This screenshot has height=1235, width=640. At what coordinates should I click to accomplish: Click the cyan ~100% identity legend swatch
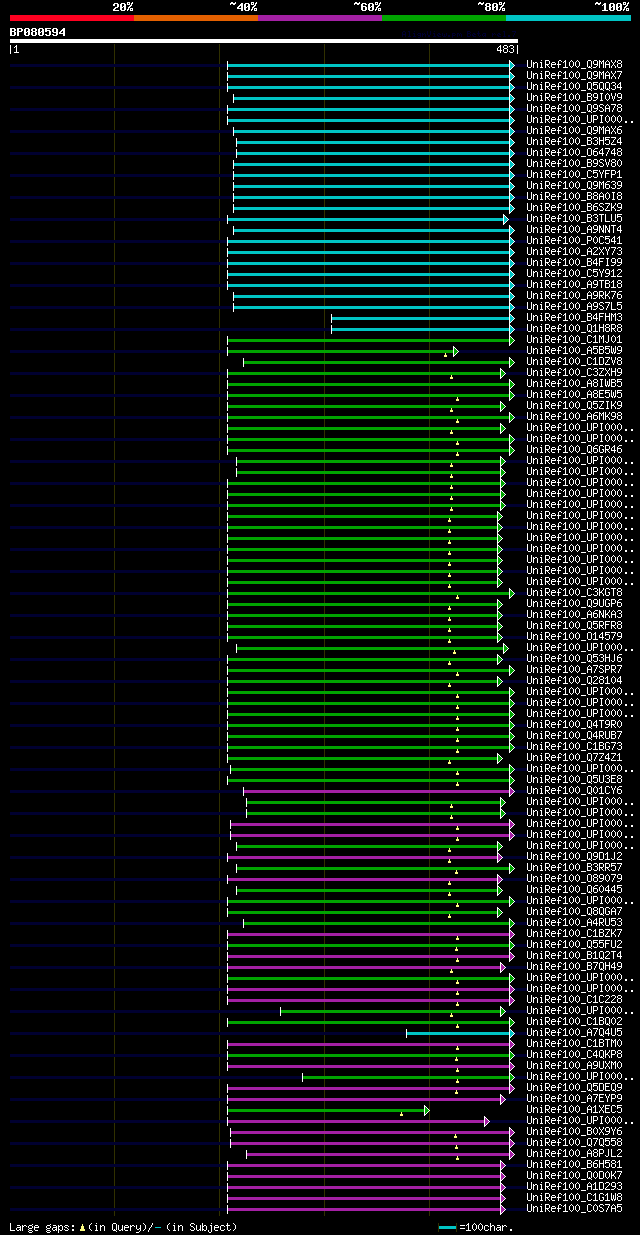point(568,18)
